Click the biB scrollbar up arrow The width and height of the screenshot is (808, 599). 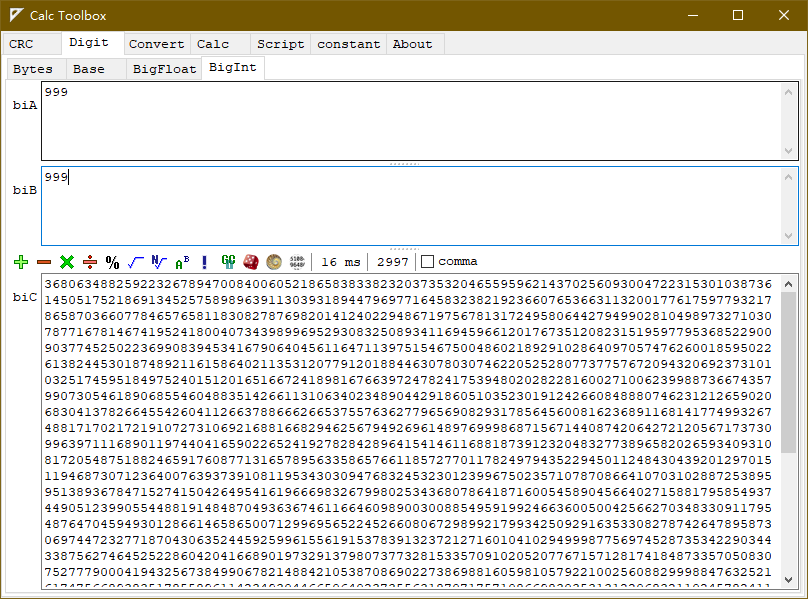pyautogui.click(x=788, y=177)
